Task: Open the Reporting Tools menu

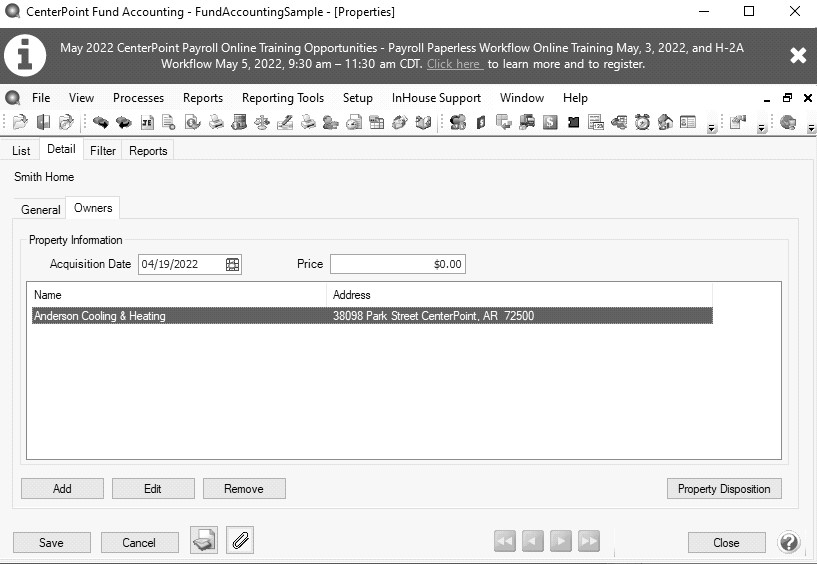Action: coord(283,98)
